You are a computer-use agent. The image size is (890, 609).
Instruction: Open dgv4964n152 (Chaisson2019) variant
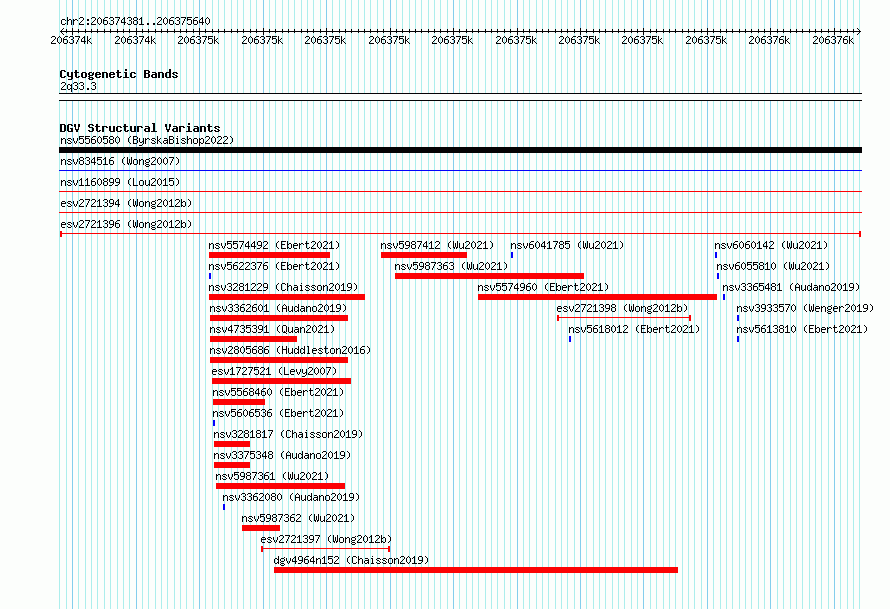coord(351,560)
